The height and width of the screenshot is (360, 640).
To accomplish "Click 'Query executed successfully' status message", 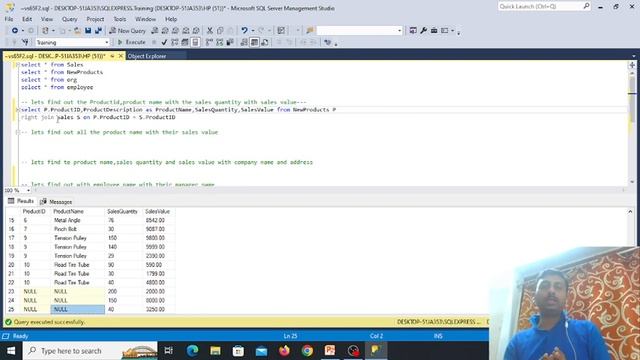I will [x=49, y=322].
